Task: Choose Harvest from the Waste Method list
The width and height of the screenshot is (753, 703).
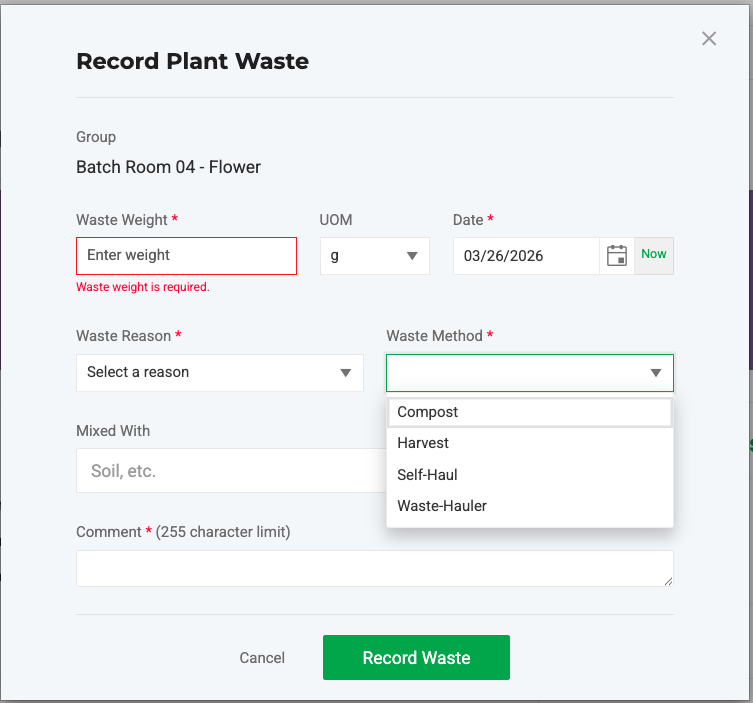Action: point(530,443)
